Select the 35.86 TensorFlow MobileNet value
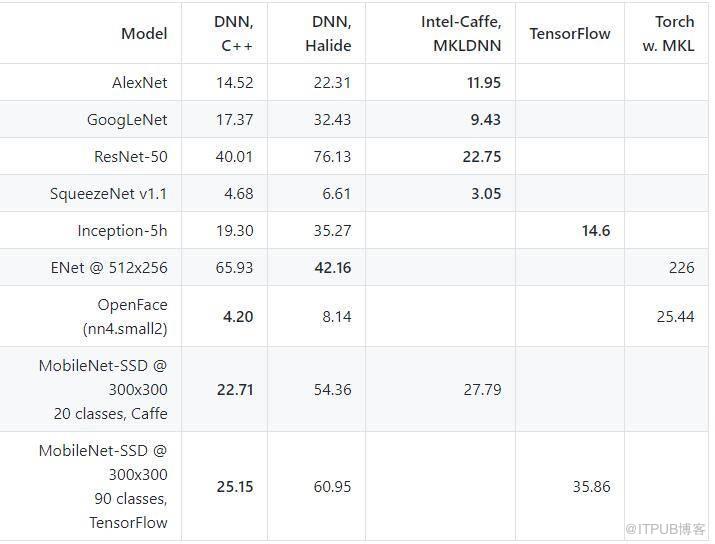The height and width of the screenshot is (544, 715). [591, 487]
